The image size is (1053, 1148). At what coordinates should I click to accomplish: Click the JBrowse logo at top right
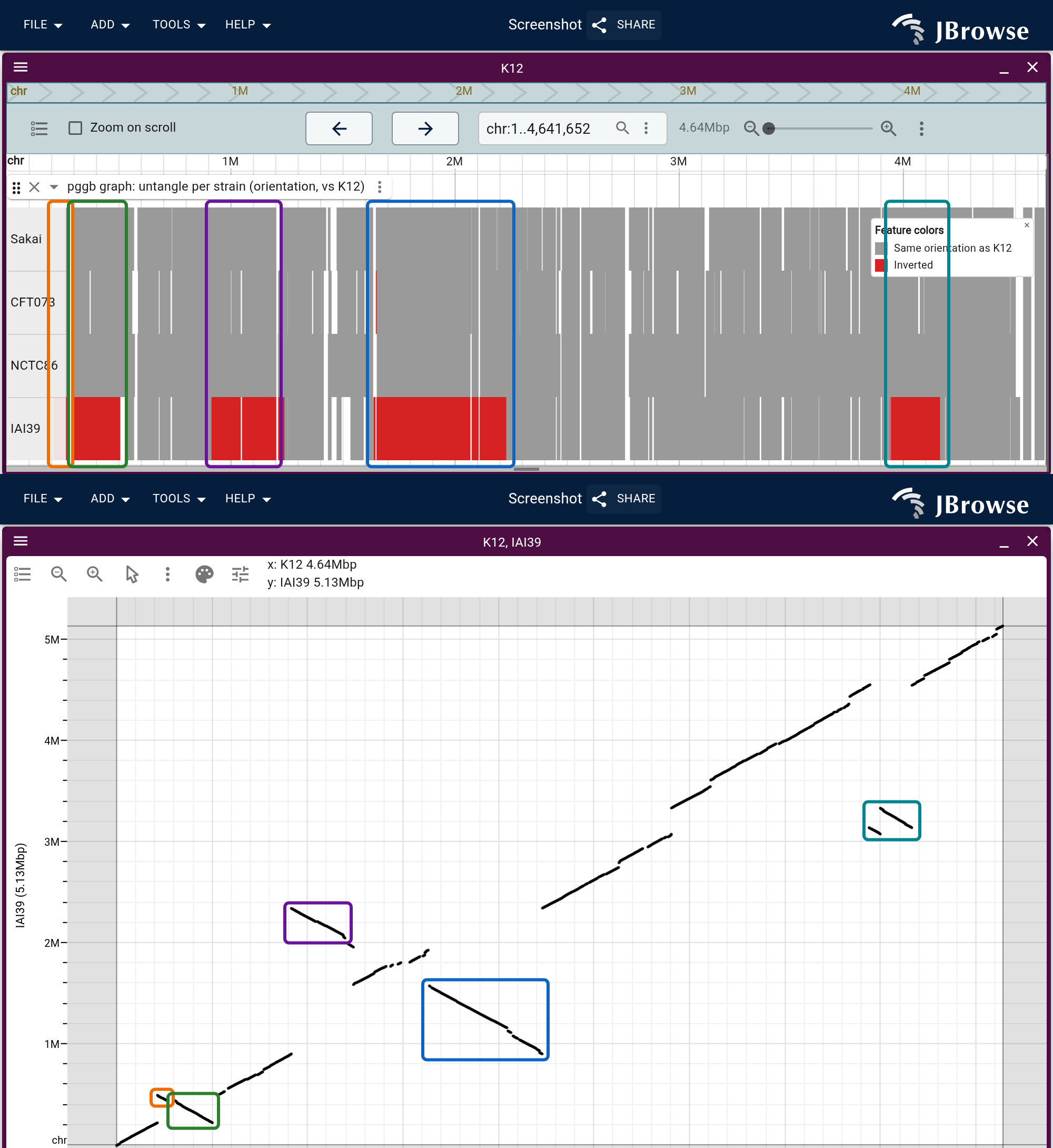click(961, 28)
